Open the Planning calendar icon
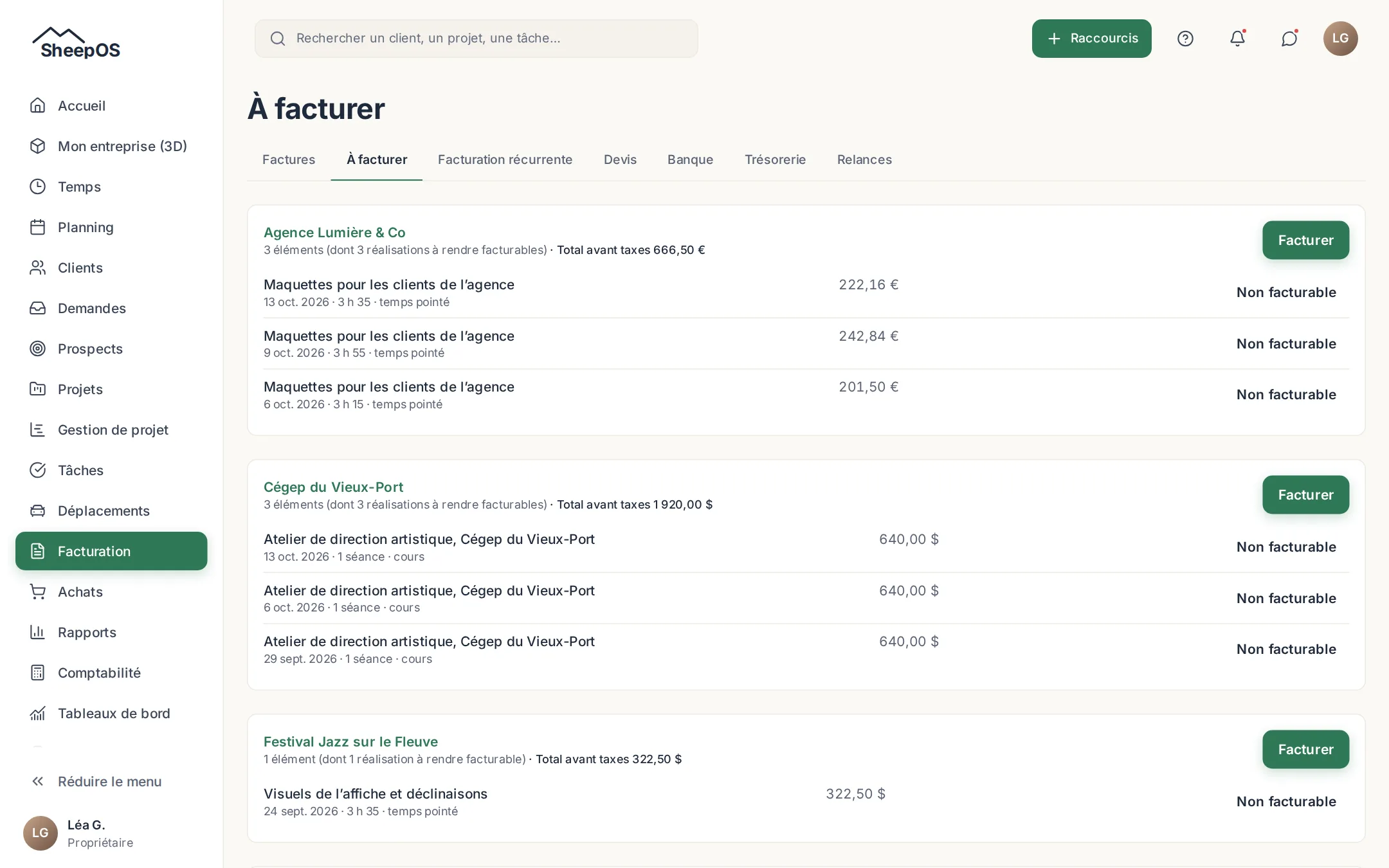Viewport: 1389px width, 868px height. coord(38,227)
